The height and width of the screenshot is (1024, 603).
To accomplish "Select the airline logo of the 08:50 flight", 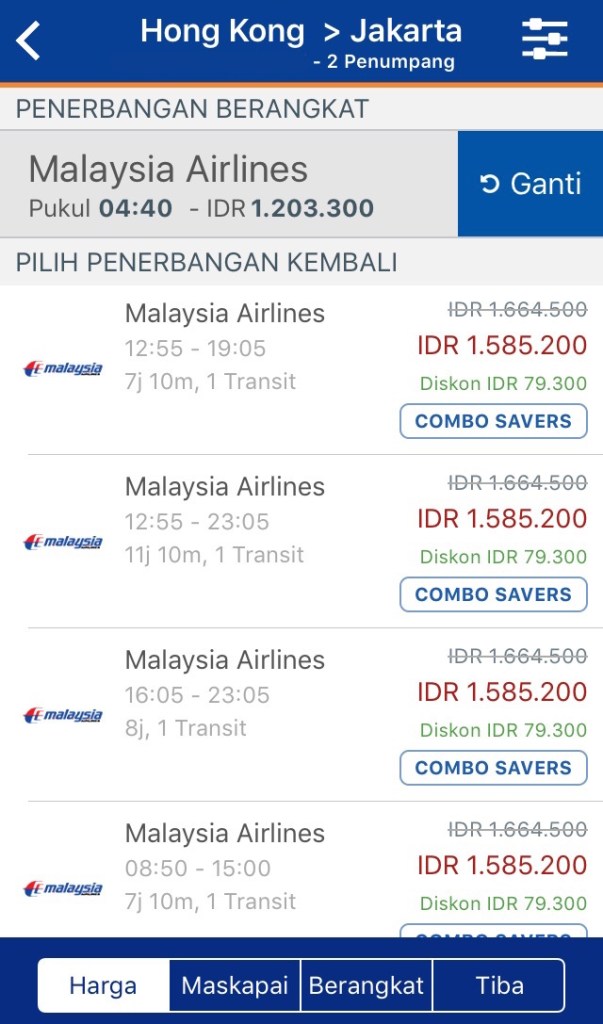I will pos(63,888).
